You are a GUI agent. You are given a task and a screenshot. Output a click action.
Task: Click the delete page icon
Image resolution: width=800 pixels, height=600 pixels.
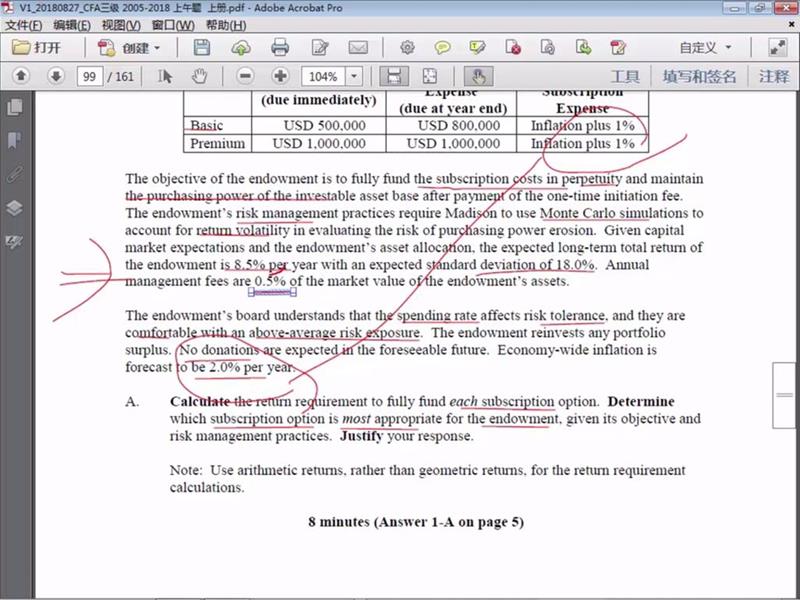pyautogui.click(x=513, y=47)
